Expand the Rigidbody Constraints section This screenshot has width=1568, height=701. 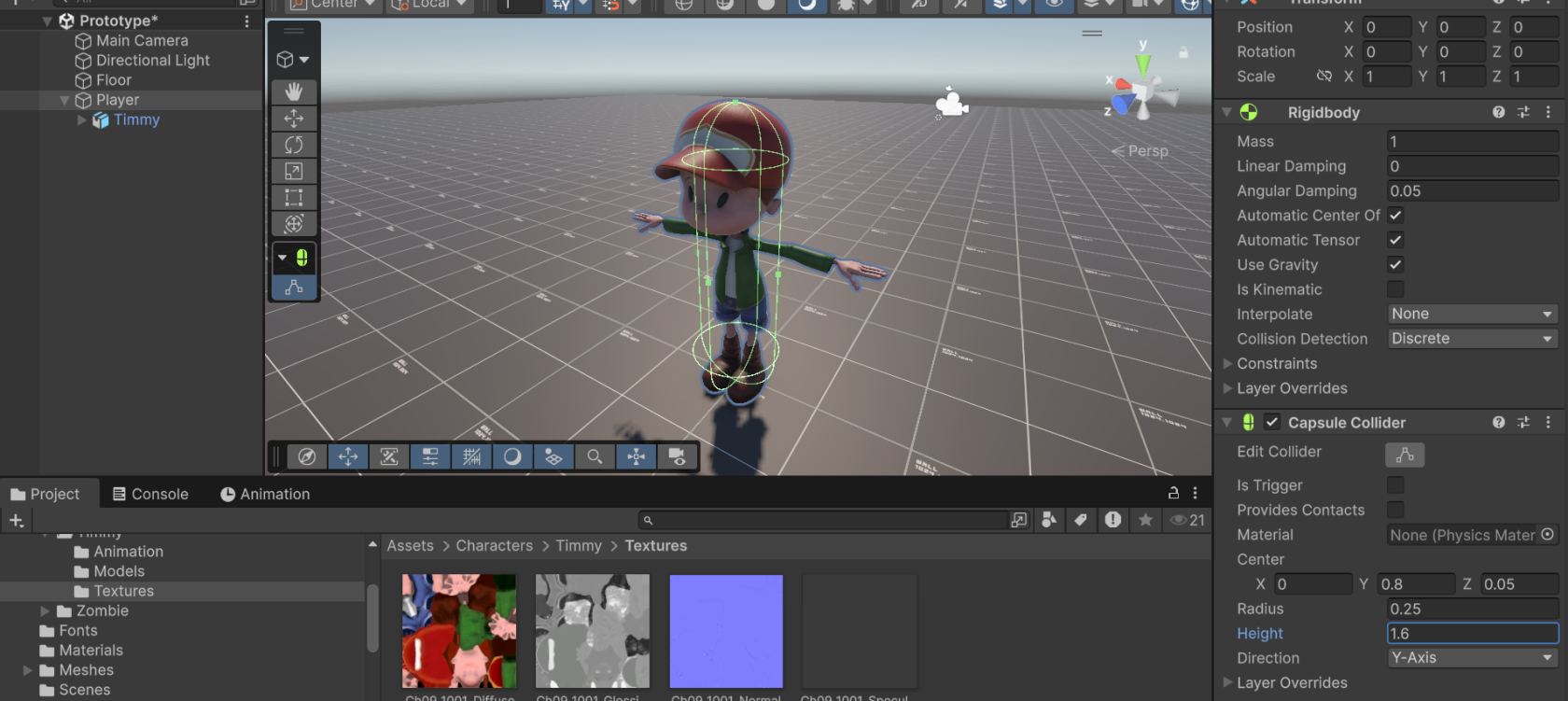point(1228,364)
